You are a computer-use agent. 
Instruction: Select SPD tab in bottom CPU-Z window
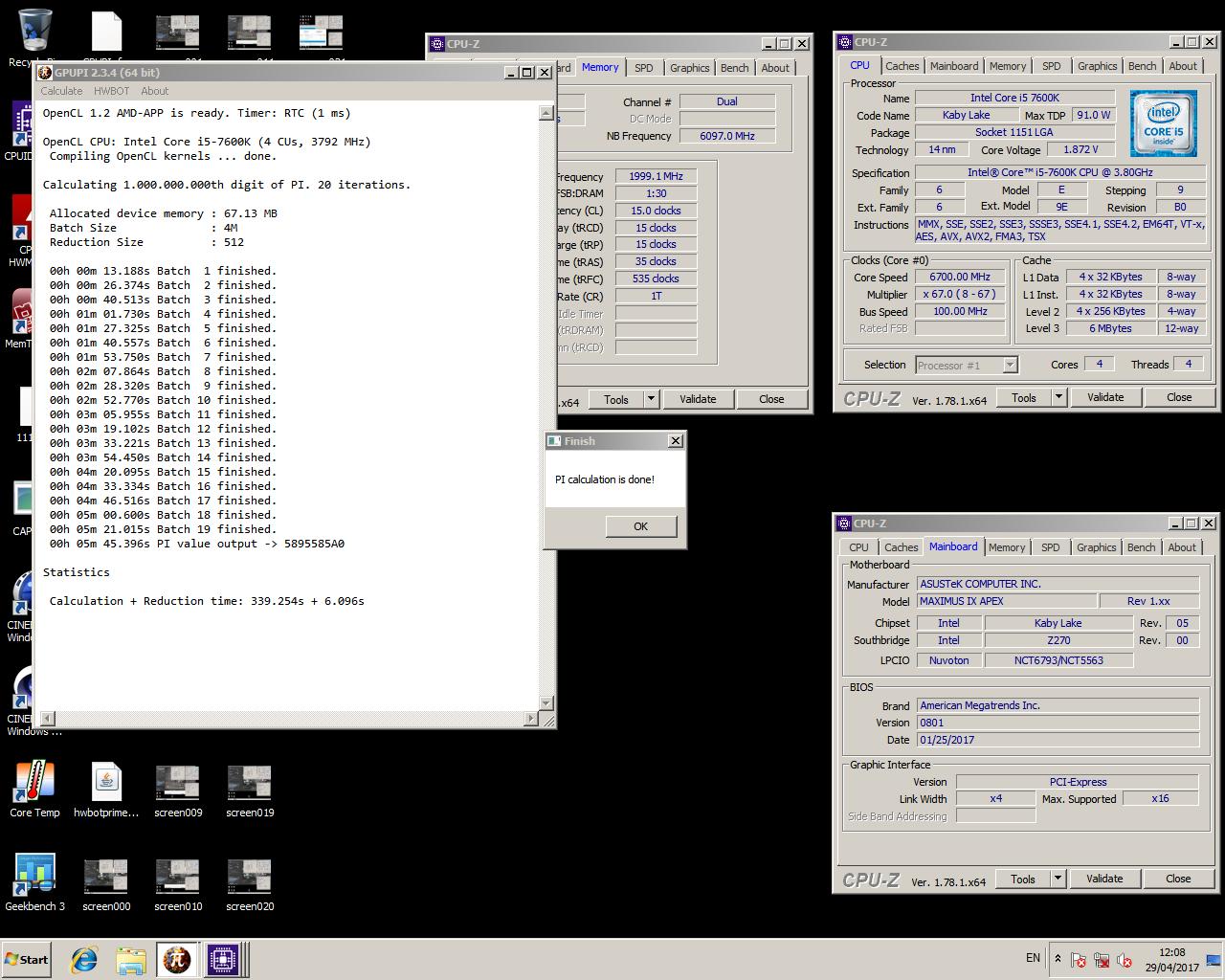pyautogui.click(x=1051, y=547)
